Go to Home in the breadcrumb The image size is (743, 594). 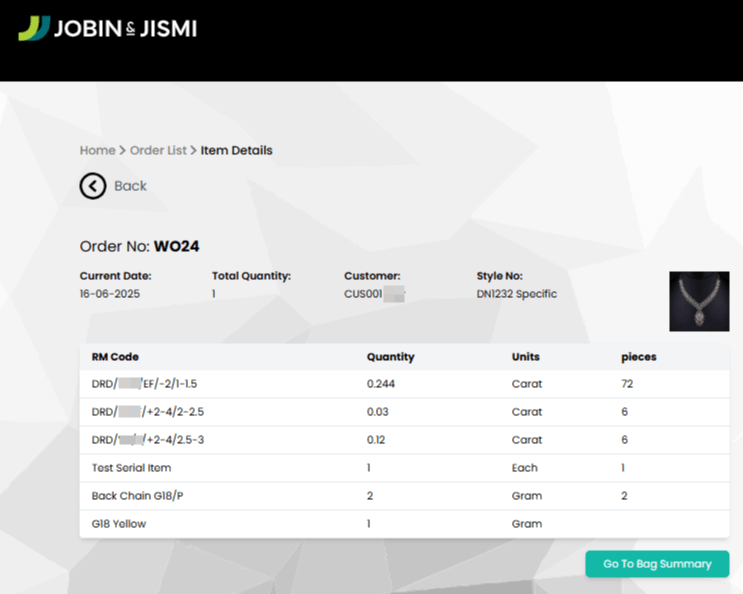click(97, 150)
